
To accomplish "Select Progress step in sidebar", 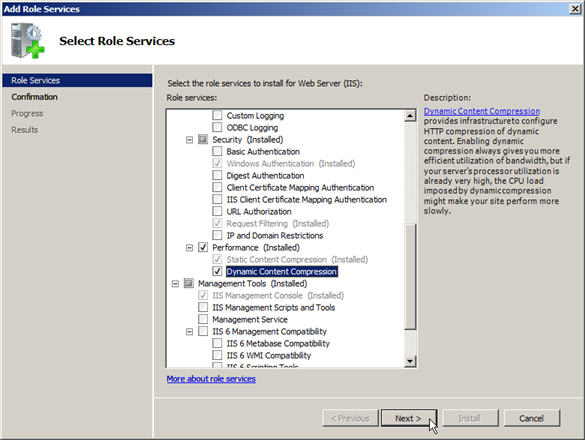I will 27,113.
